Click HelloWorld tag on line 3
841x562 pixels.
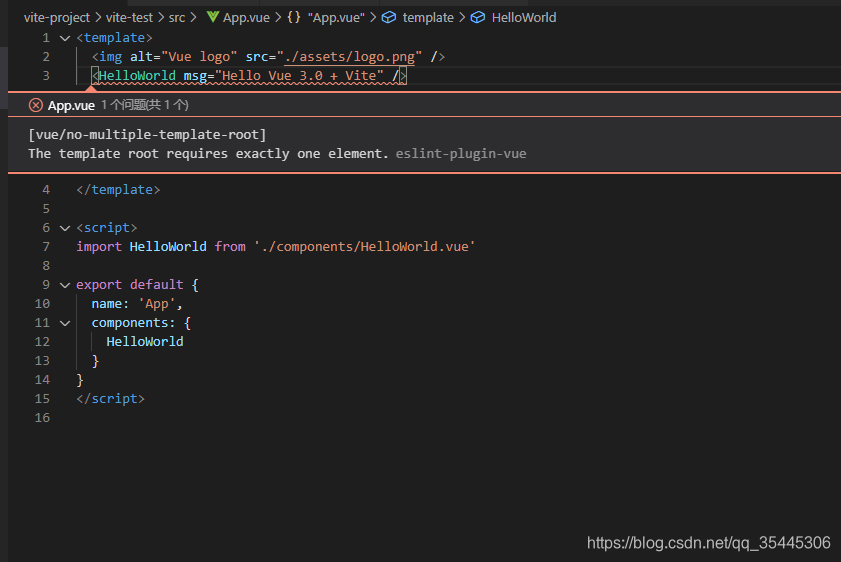137,76
